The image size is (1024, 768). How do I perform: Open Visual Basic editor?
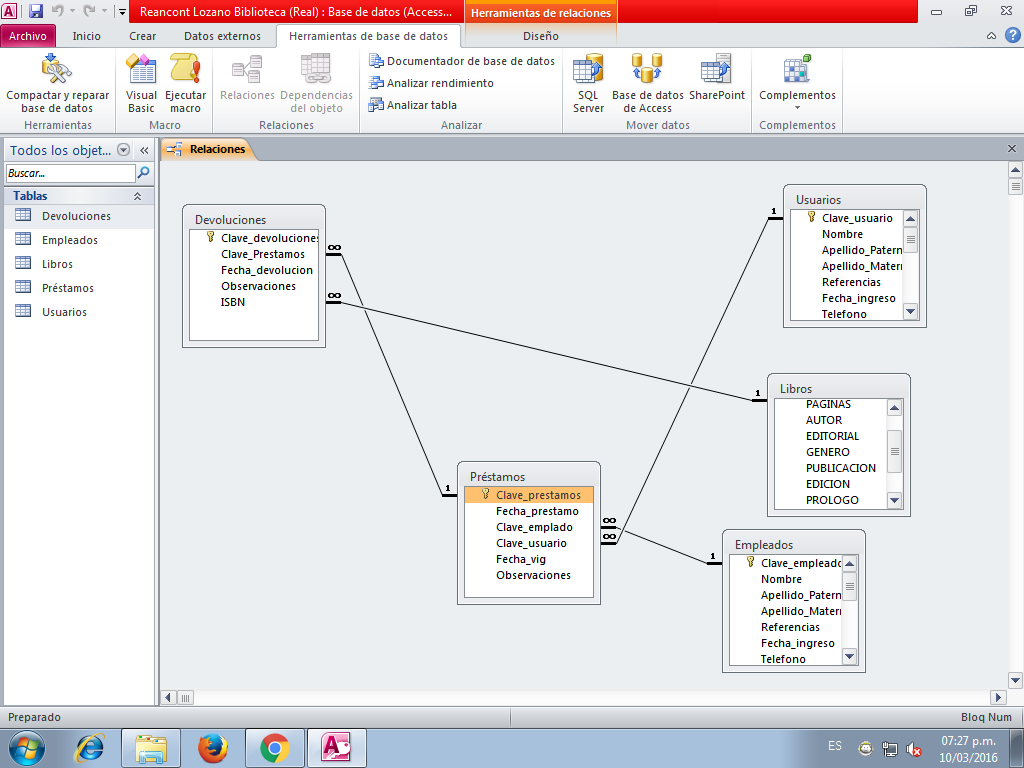click(141, 71)
